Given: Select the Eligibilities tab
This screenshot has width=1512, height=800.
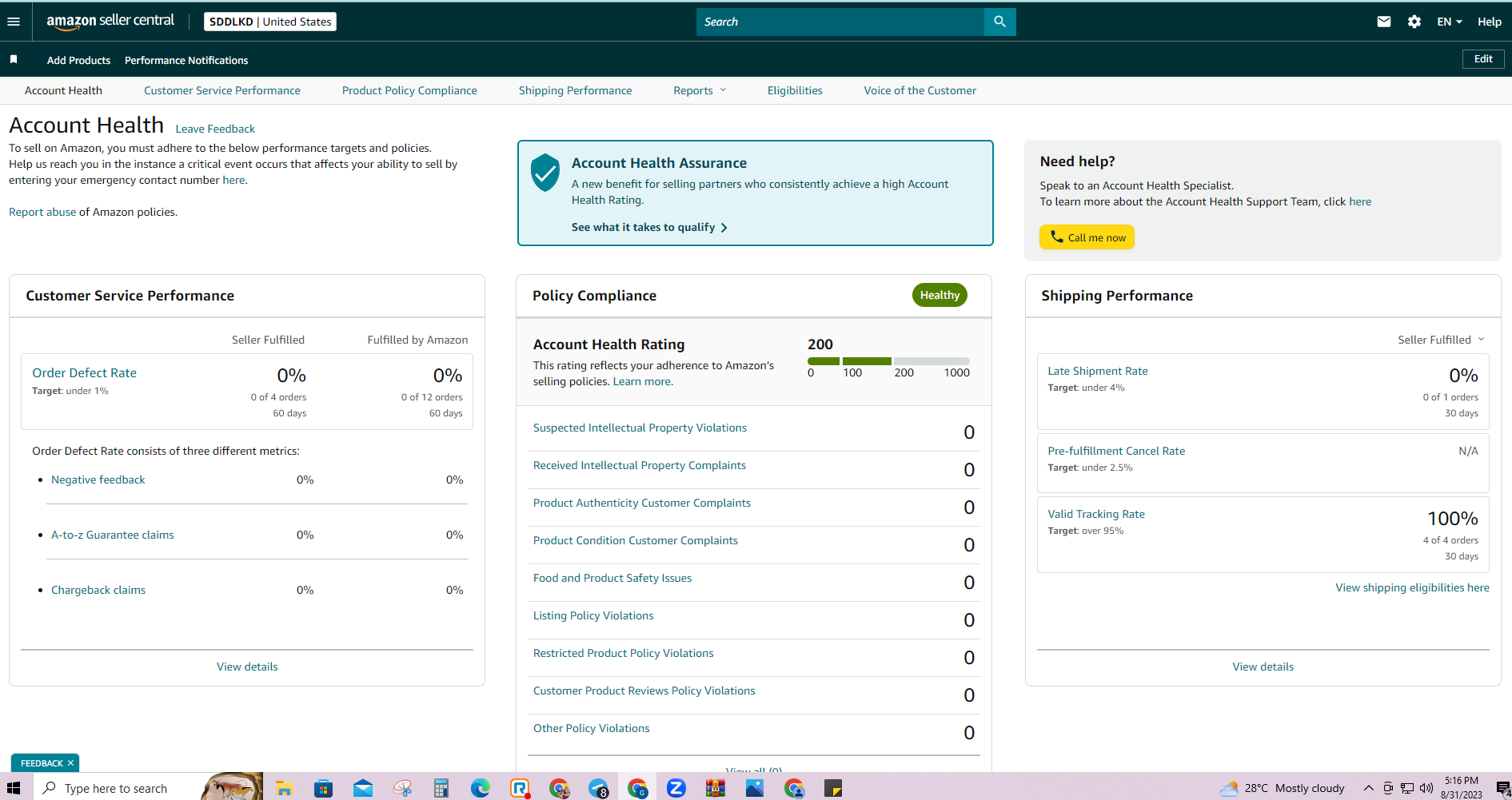Looking at the screenshot, I should [x=795, y=90].
